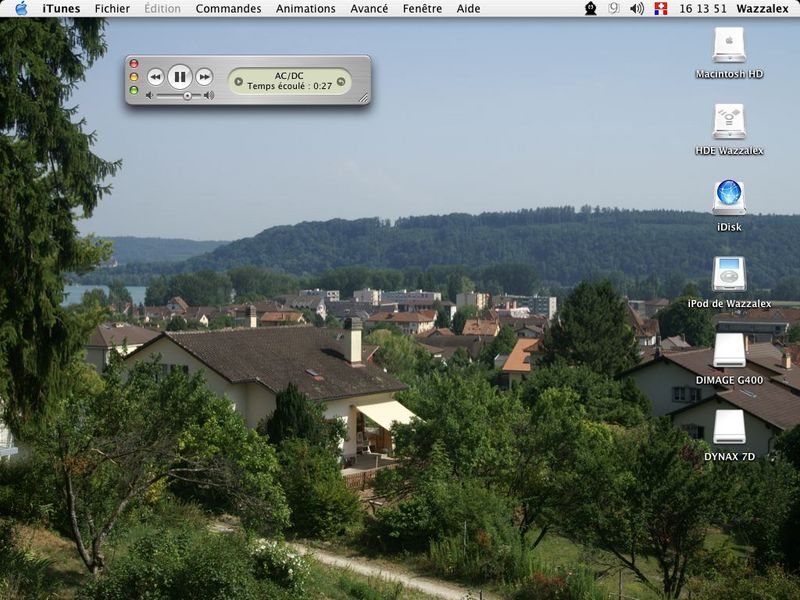Skip forward to next track
The height and width of the screenshot is (600, 800).
(204, 77)
